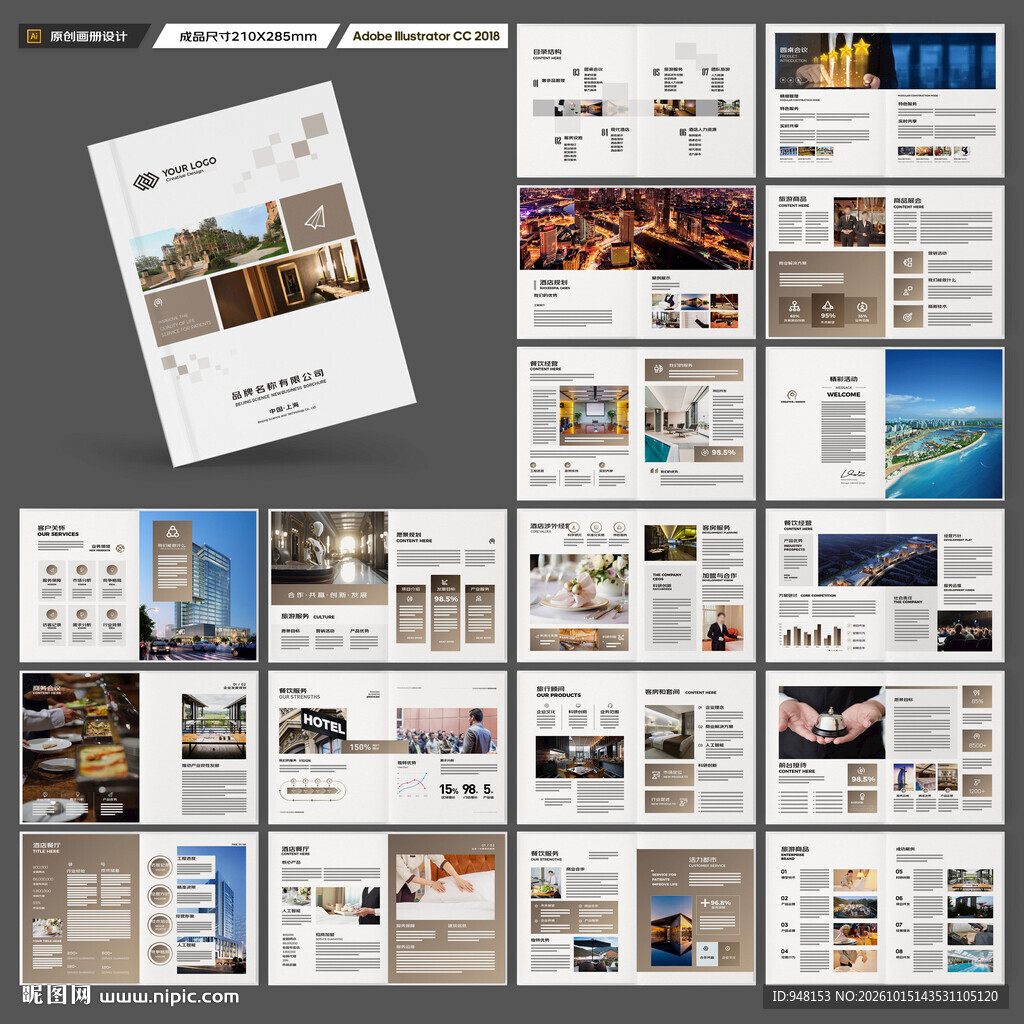
Task: Open the hands holding service bell photo
Action: coord(831,722)
